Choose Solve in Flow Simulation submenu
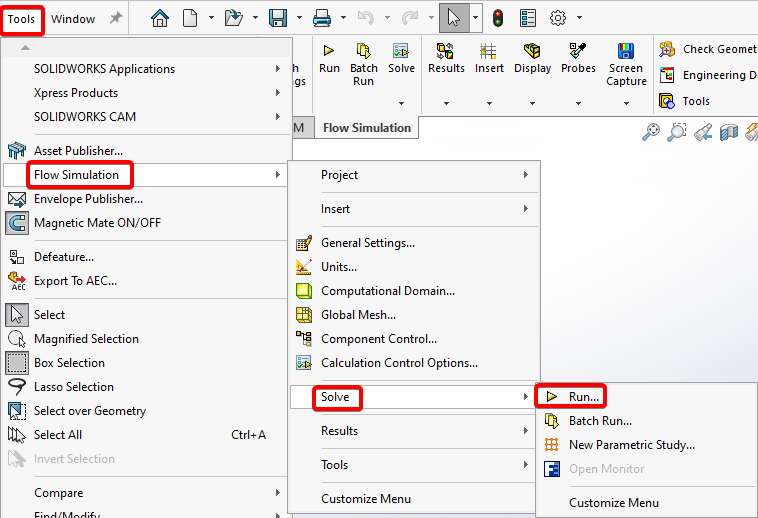The width and height of the screenshot is (758, 518). point(414,397)
